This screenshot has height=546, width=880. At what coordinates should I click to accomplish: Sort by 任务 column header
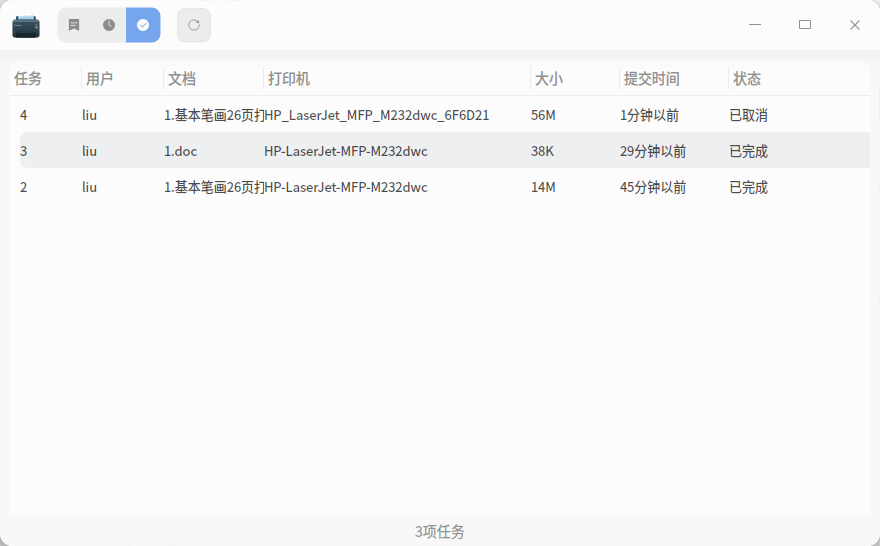tap(28, 79)
